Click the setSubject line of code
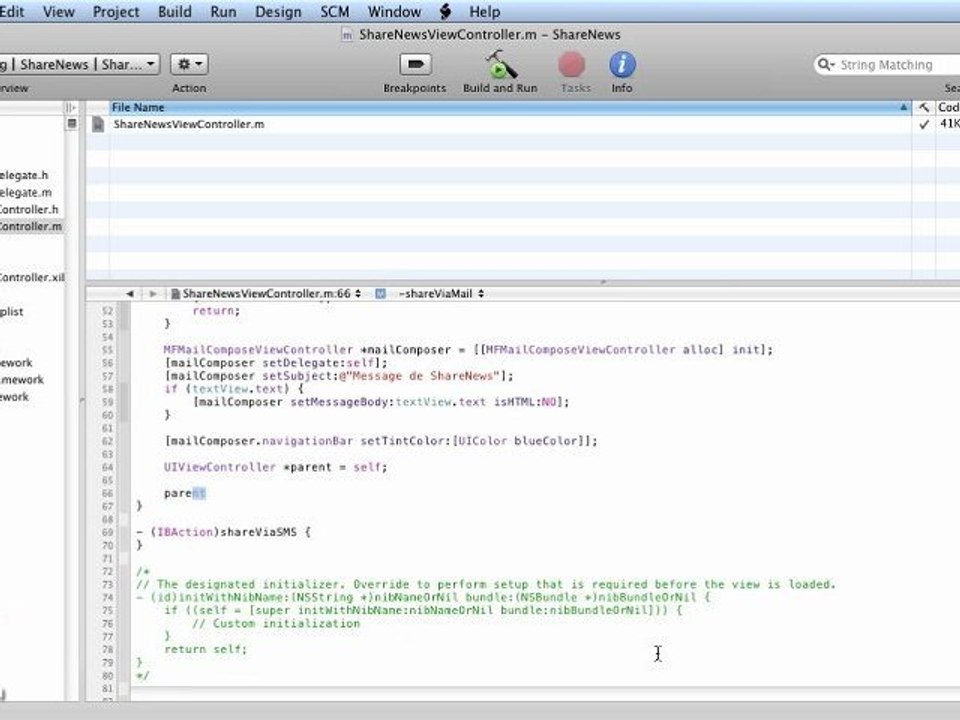The width and height of the screenshot is (960, 720). [x=339, y=376]
